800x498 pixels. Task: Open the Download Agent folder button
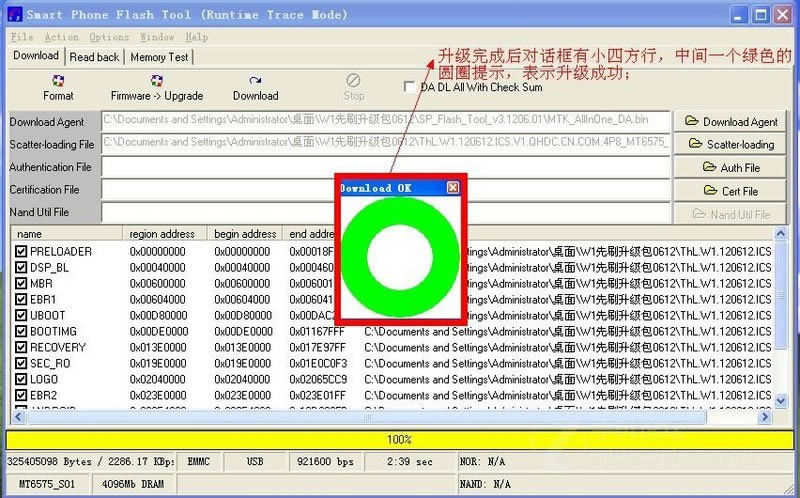click(x=731, y=121)
